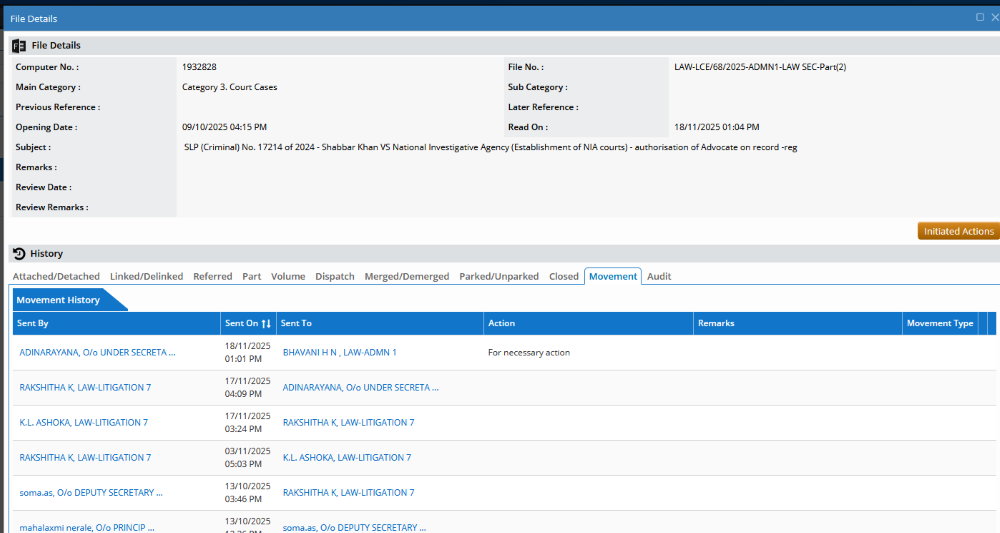The height and width of the screenshot is (533, 1000).
Task: Click ADINARAYANA sender link in first row
Action: (97, 353)
